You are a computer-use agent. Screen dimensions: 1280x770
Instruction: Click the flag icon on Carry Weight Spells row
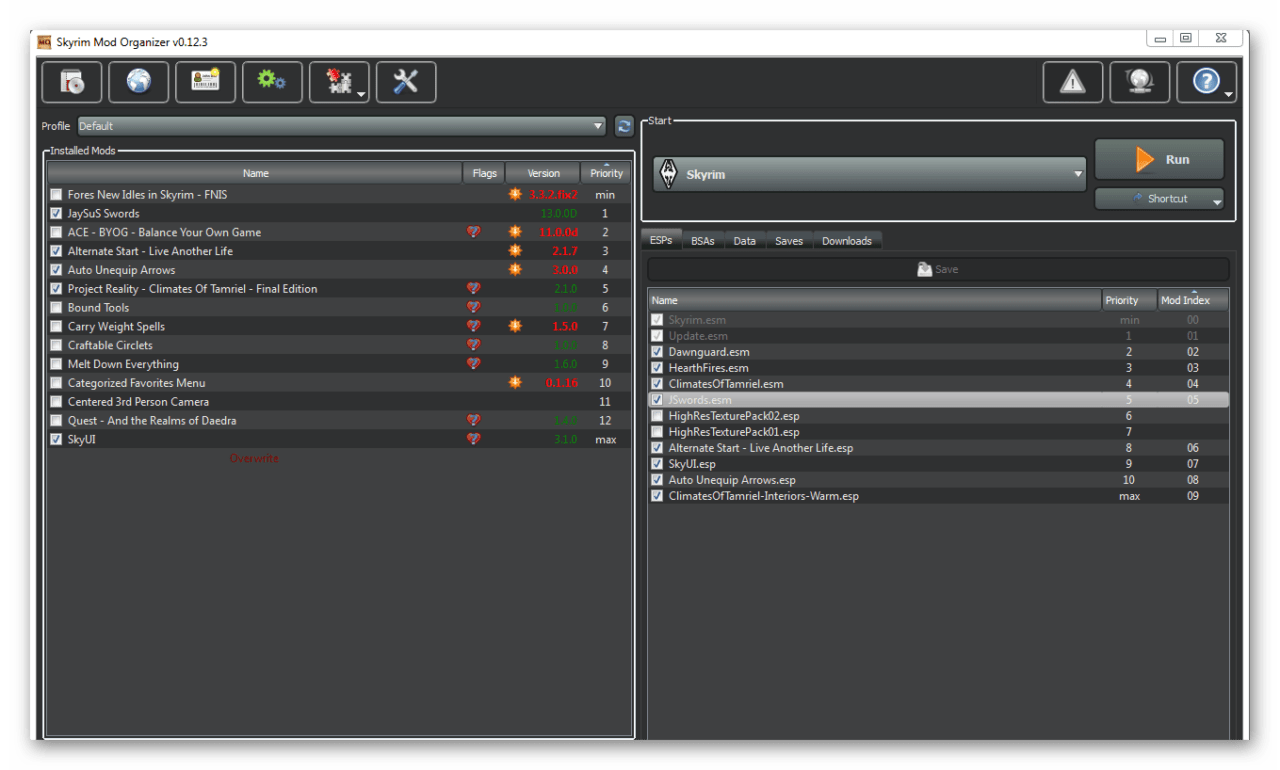point(474,326)
